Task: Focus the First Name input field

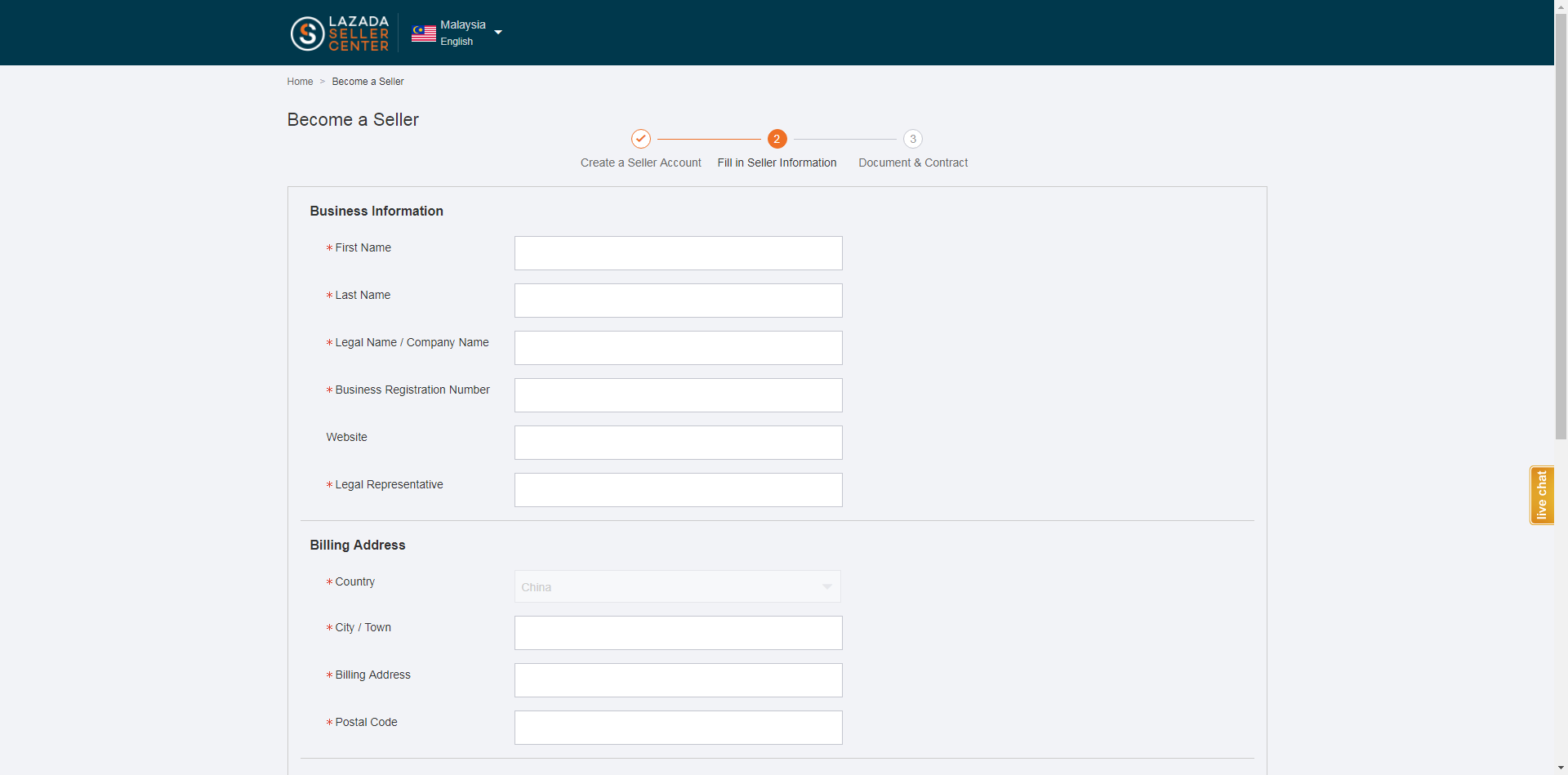Action: tap(679, 253)
